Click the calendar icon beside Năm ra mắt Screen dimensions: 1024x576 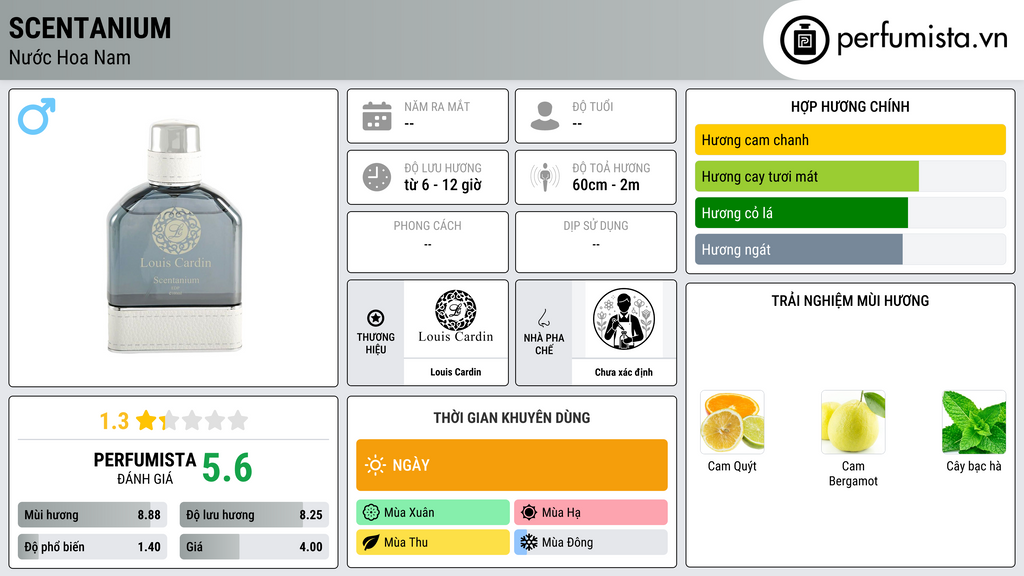pos(377,116)
